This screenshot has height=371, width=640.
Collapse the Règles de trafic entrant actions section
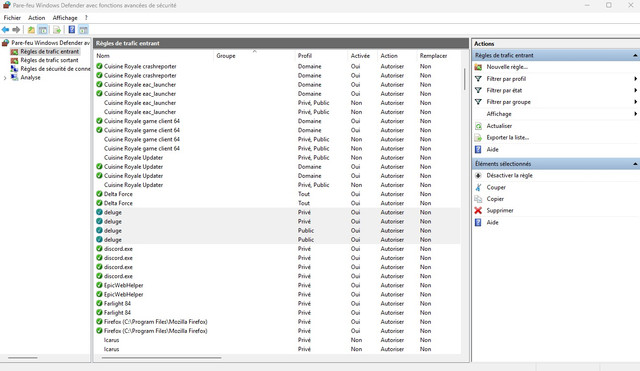coord(636,56)
